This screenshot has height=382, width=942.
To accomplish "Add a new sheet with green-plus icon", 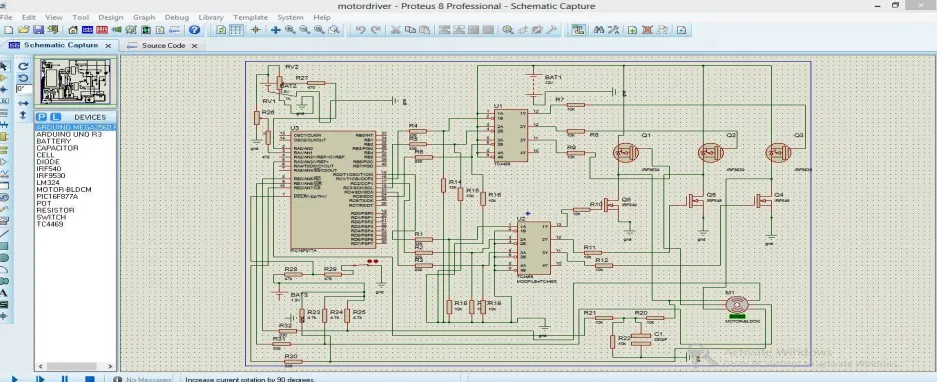I will (x=633, y=29).
